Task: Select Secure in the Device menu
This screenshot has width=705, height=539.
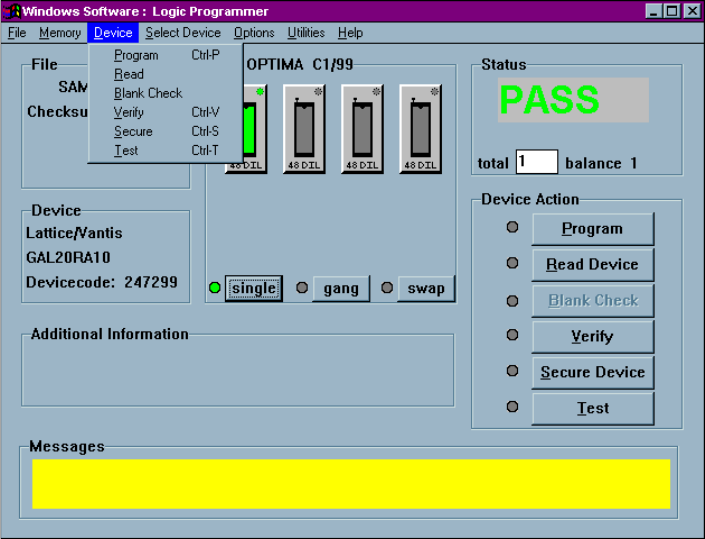Action: [x=133, y=131]
